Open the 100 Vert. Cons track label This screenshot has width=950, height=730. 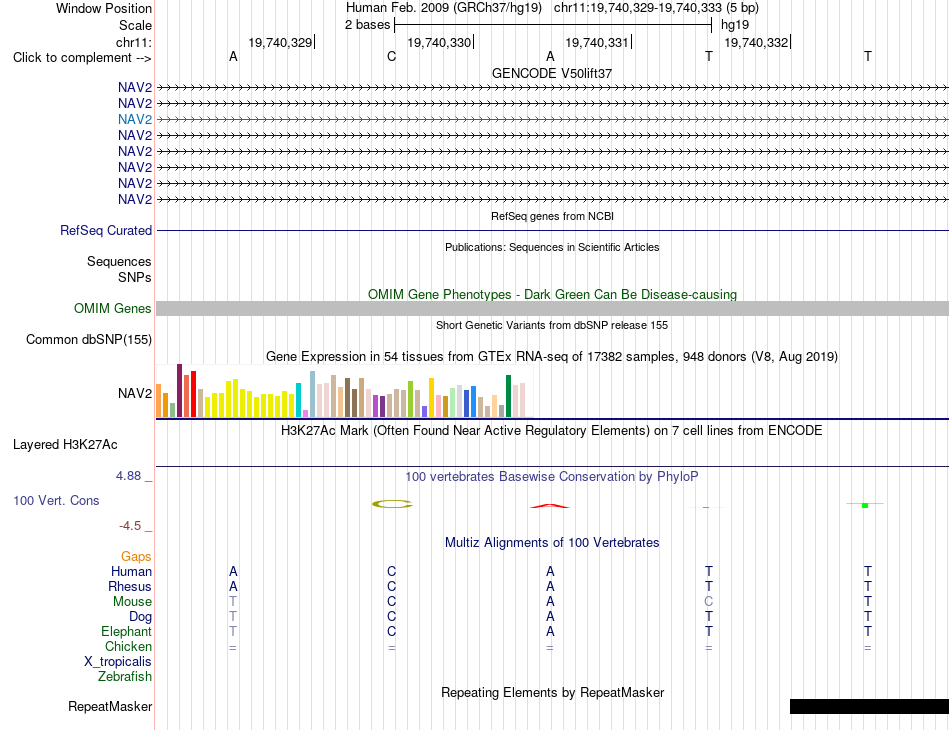pyautogui.click(x=56, y=500)
